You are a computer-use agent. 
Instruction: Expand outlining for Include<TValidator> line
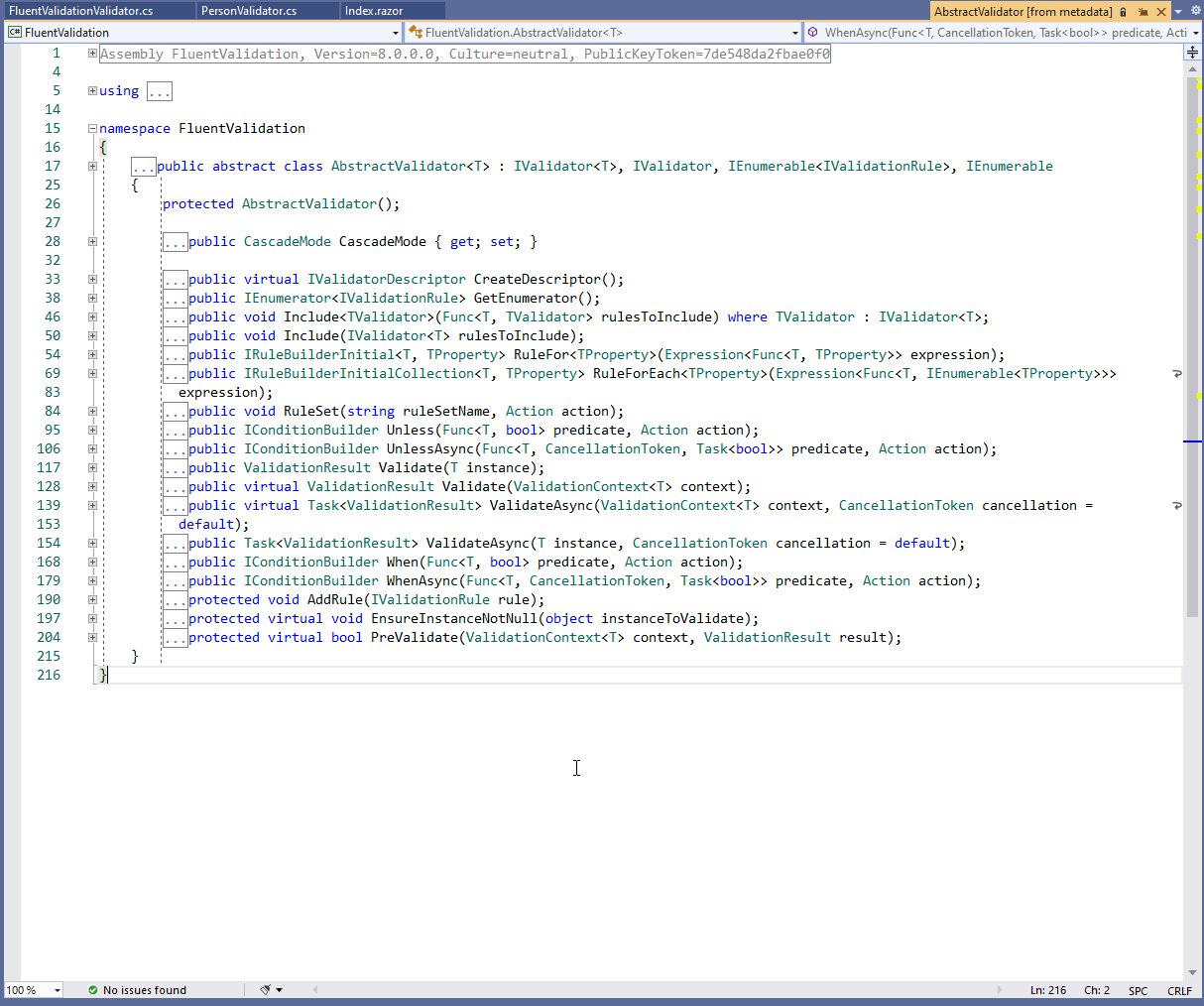coord(92,317)
